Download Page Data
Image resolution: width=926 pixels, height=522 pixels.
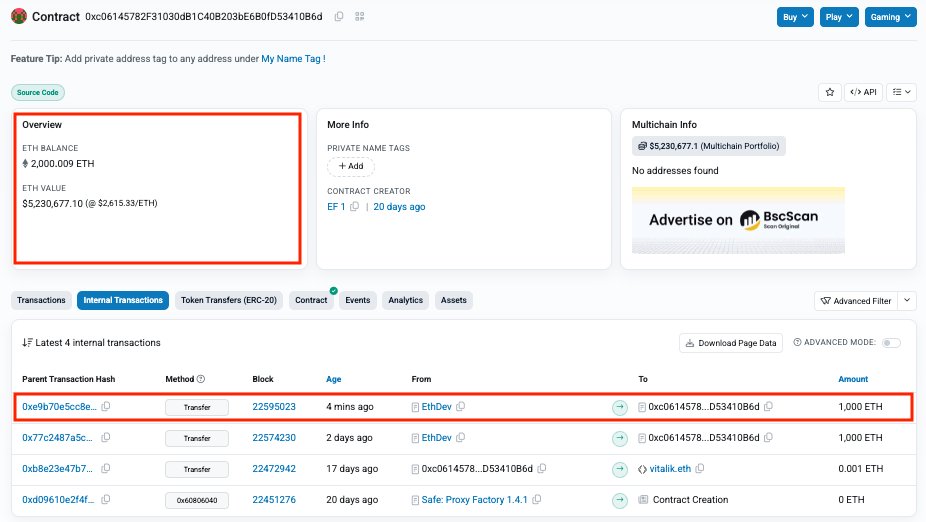[731, 343]
